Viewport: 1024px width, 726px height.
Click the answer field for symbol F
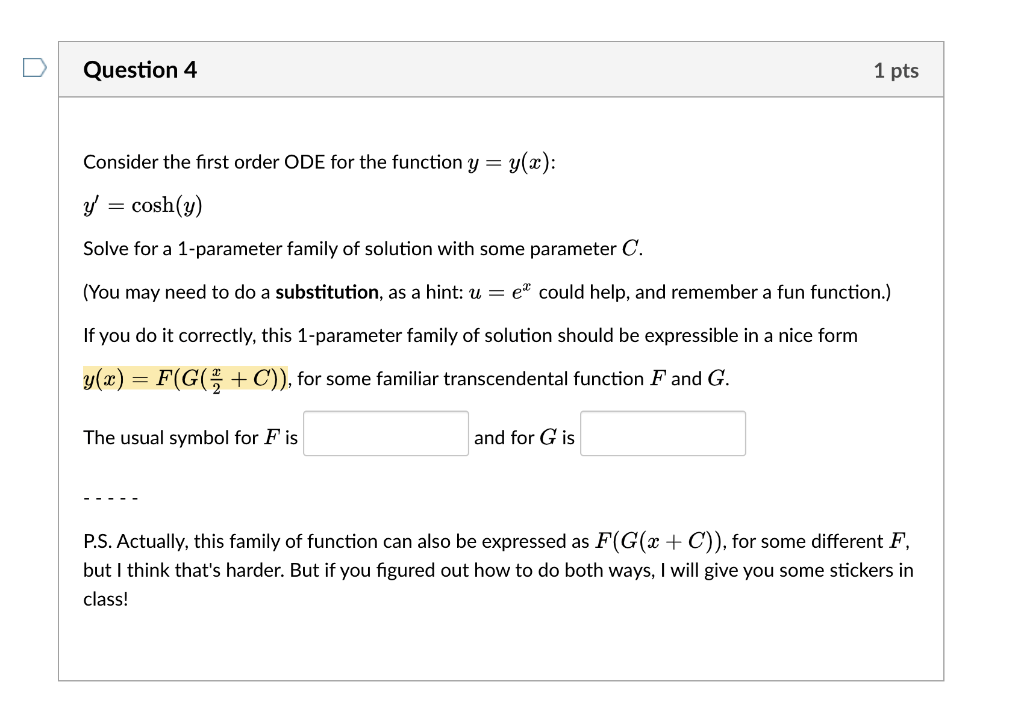[x=385, y=432]
